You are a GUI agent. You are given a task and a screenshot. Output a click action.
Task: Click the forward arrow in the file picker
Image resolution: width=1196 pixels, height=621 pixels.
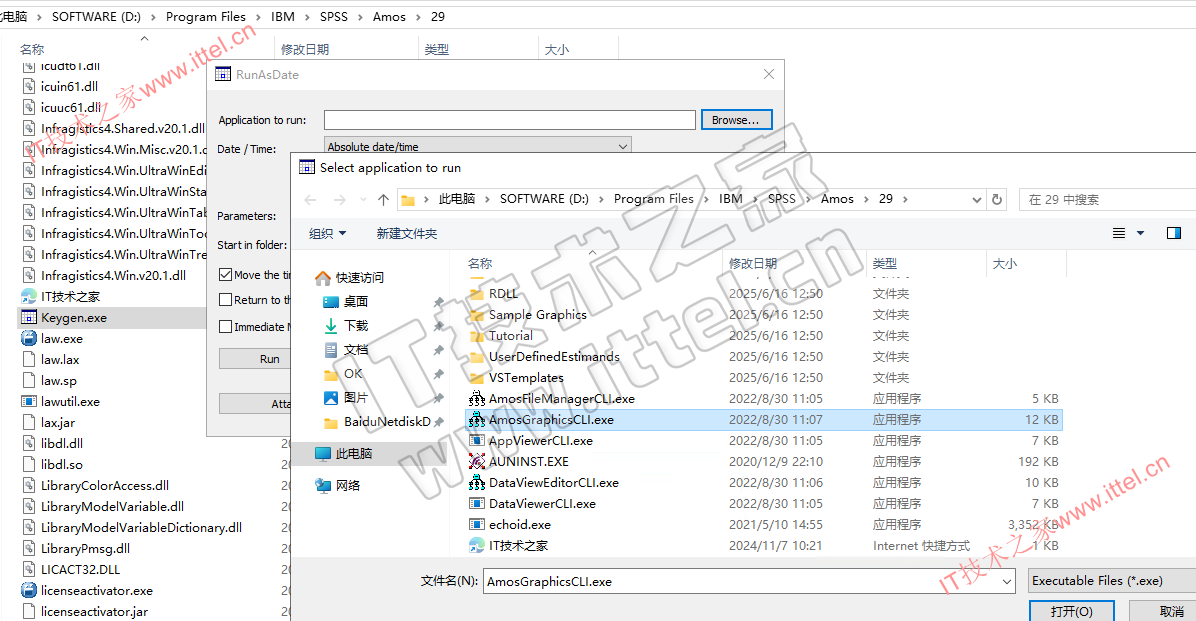[339, 200]
